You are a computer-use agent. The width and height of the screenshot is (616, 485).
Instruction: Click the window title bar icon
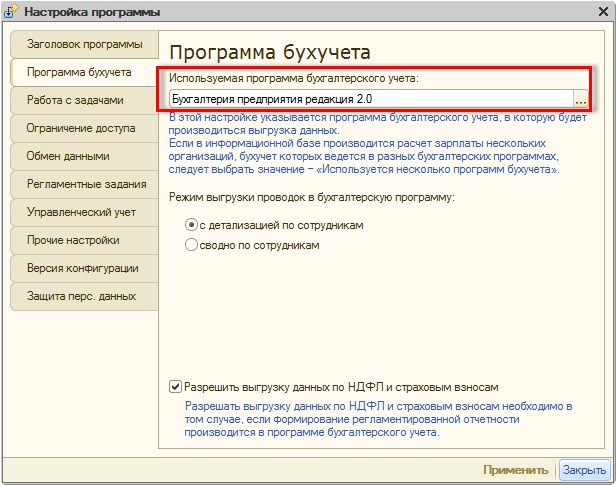11,11
